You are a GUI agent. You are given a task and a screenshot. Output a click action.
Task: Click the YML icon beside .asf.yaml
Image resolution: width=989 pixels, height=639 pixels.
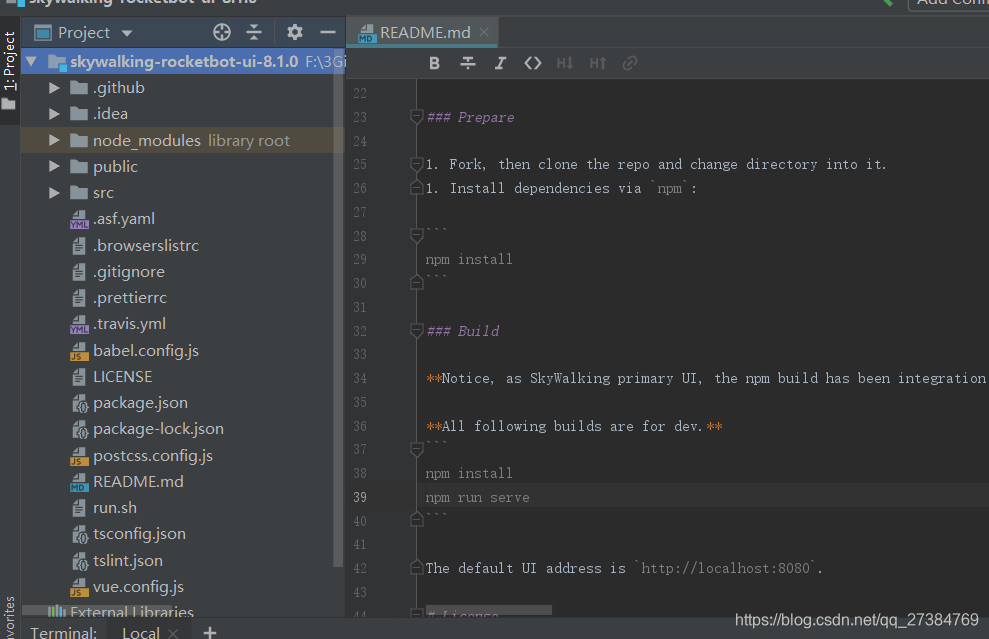click(79, 219)
